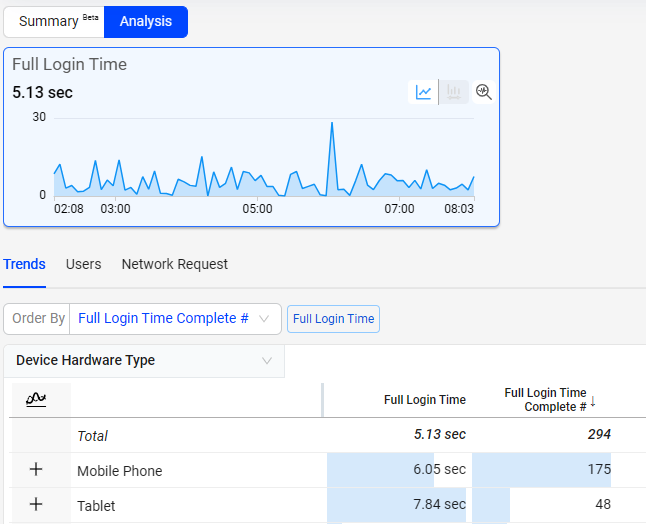Open the Network Request tab

click(174, 264)
